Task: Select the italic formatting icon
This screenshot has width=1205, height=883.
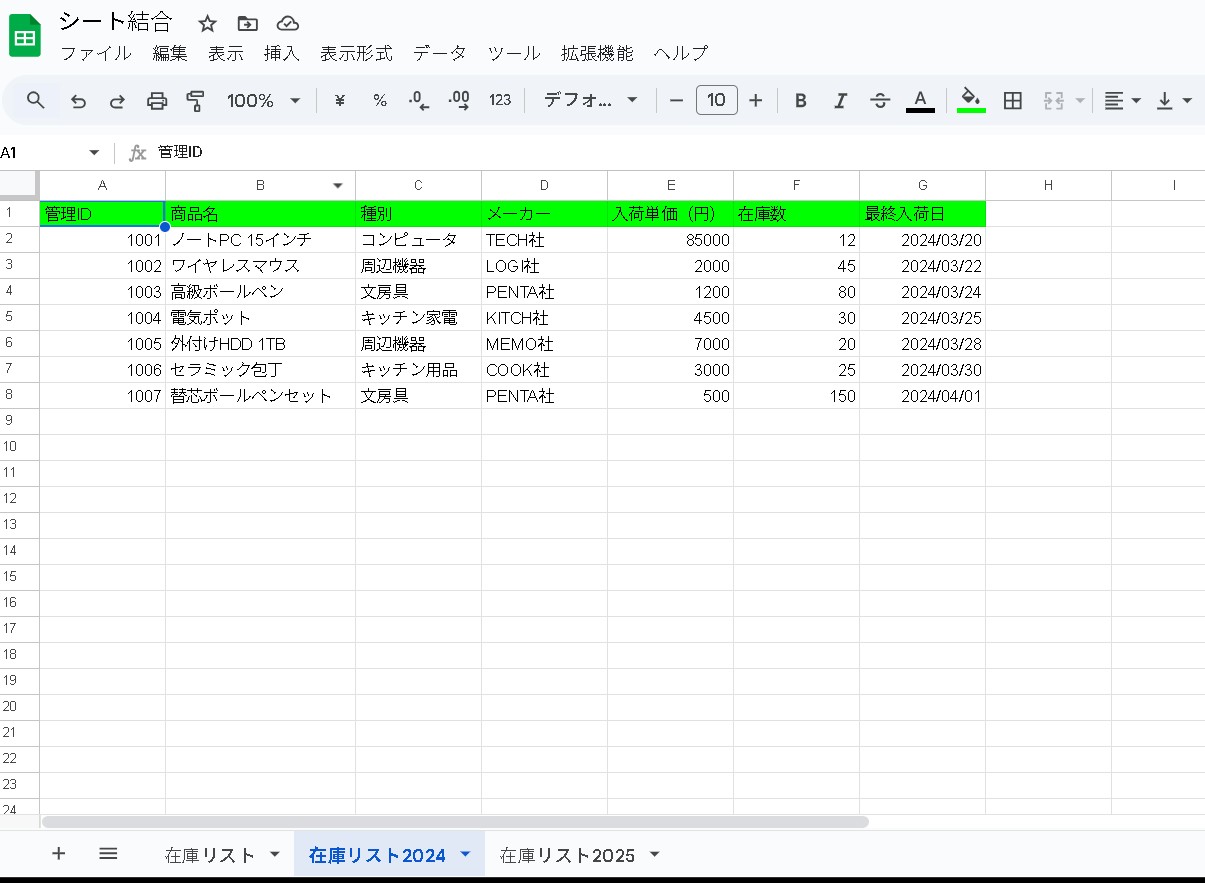Action: coord(839,100)
